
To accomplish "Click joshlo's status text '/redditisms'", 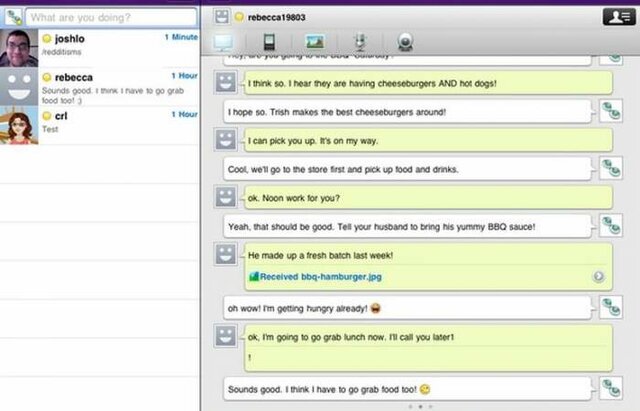I will (x=62, y=52).
